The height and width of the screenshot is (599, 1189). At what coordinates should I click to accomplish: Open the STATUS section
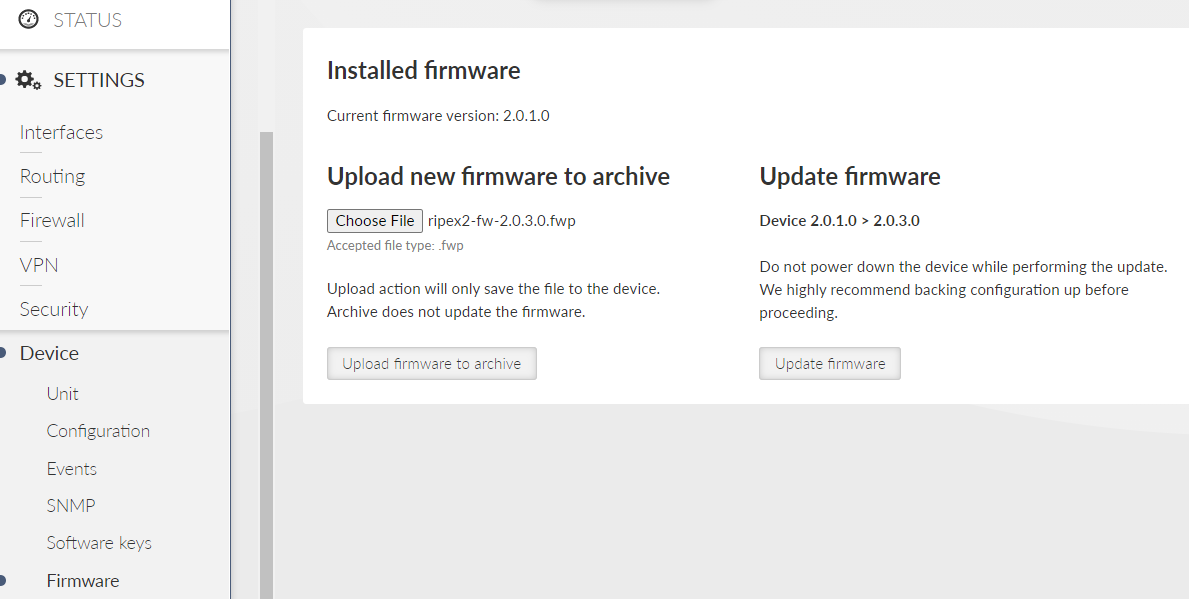pyautogui.click(x=87, y=20)
